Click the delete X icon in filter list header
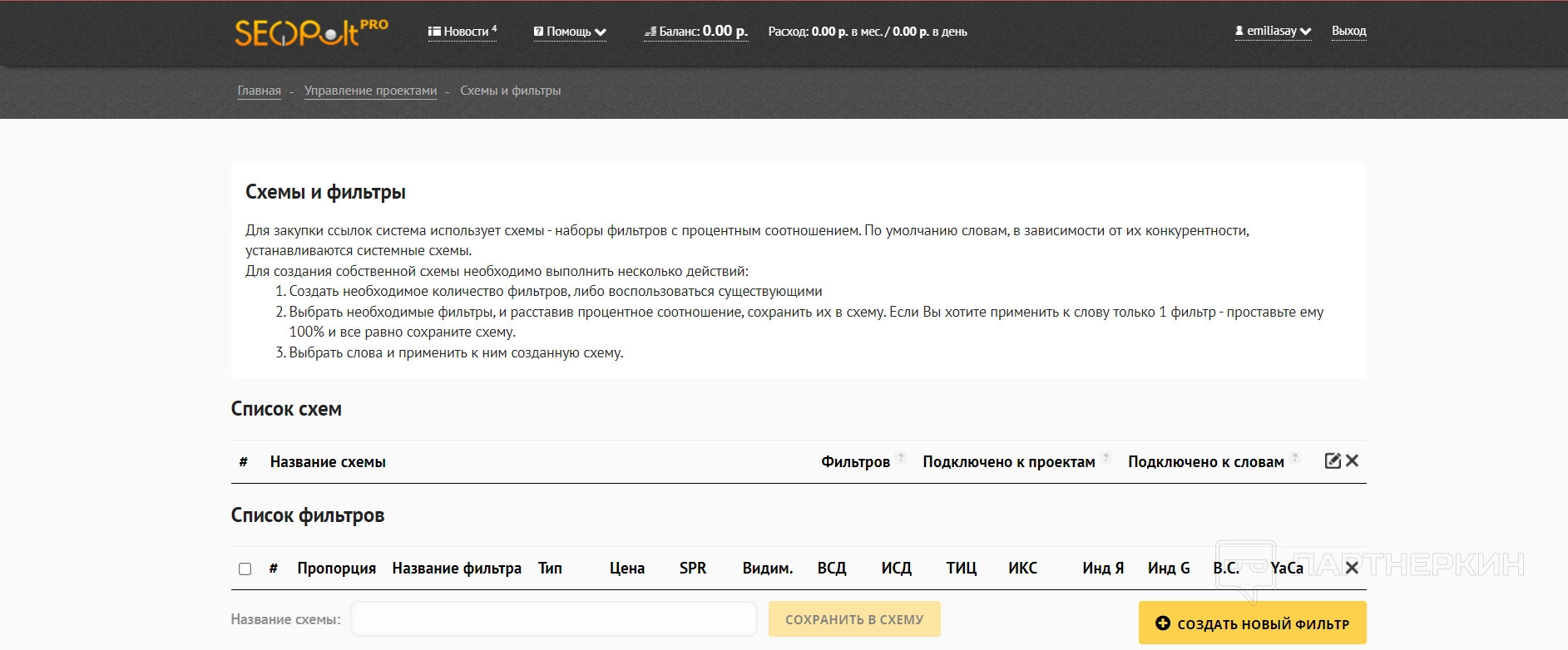Image resolution: width=1568 pixels, height=650 pixels. (1352, 568)
